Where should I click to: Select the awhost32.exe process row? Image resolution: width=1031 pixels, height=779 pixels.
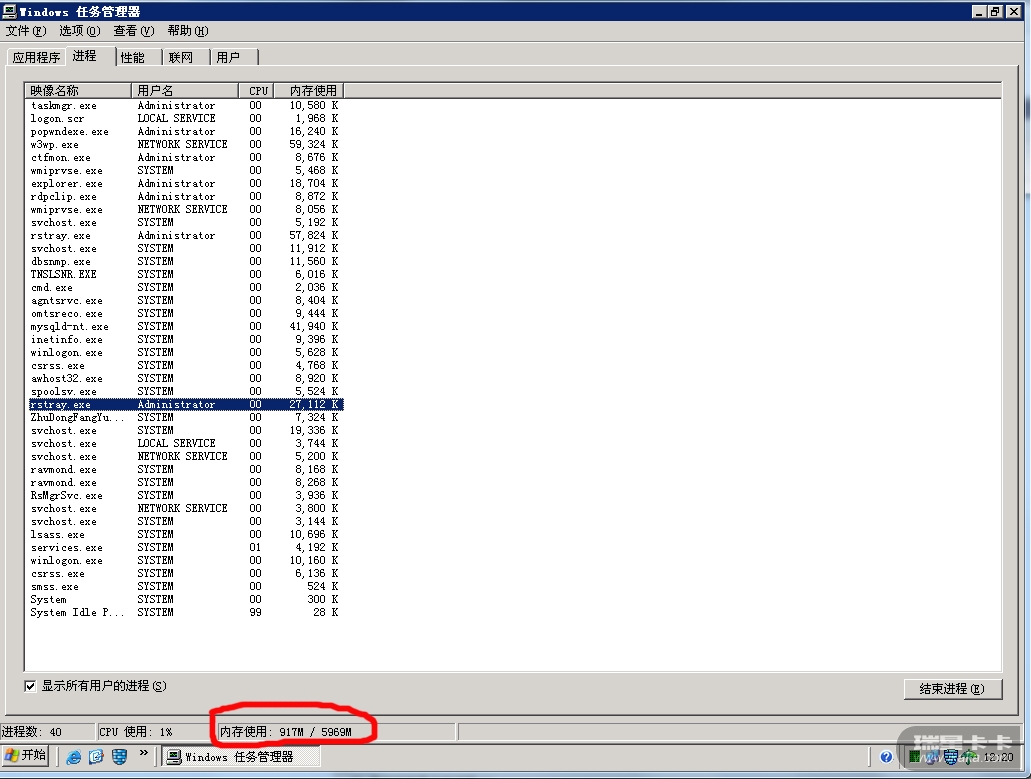[185, 379]
